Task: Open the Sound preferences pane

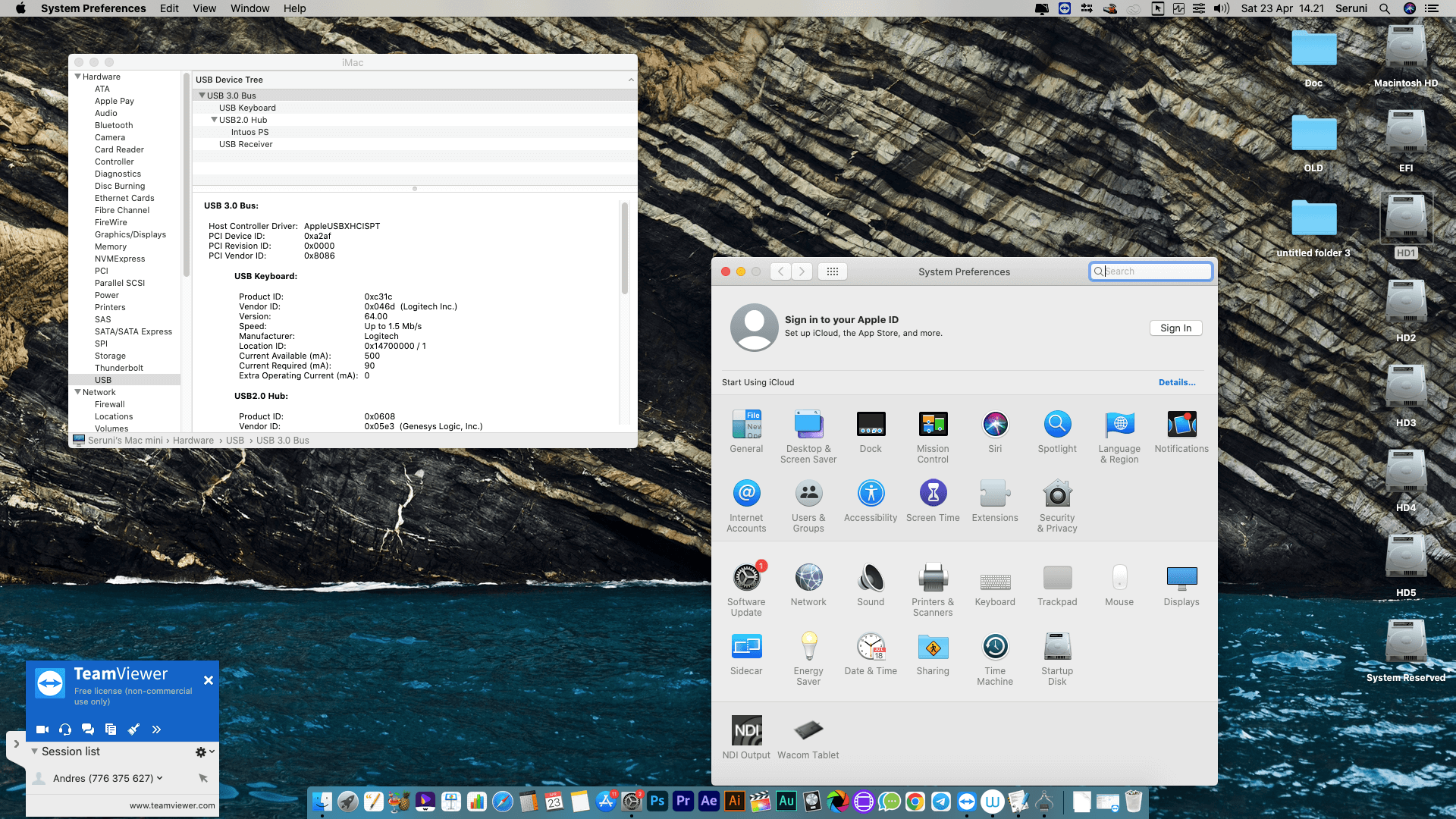Action: pos(871,585)
